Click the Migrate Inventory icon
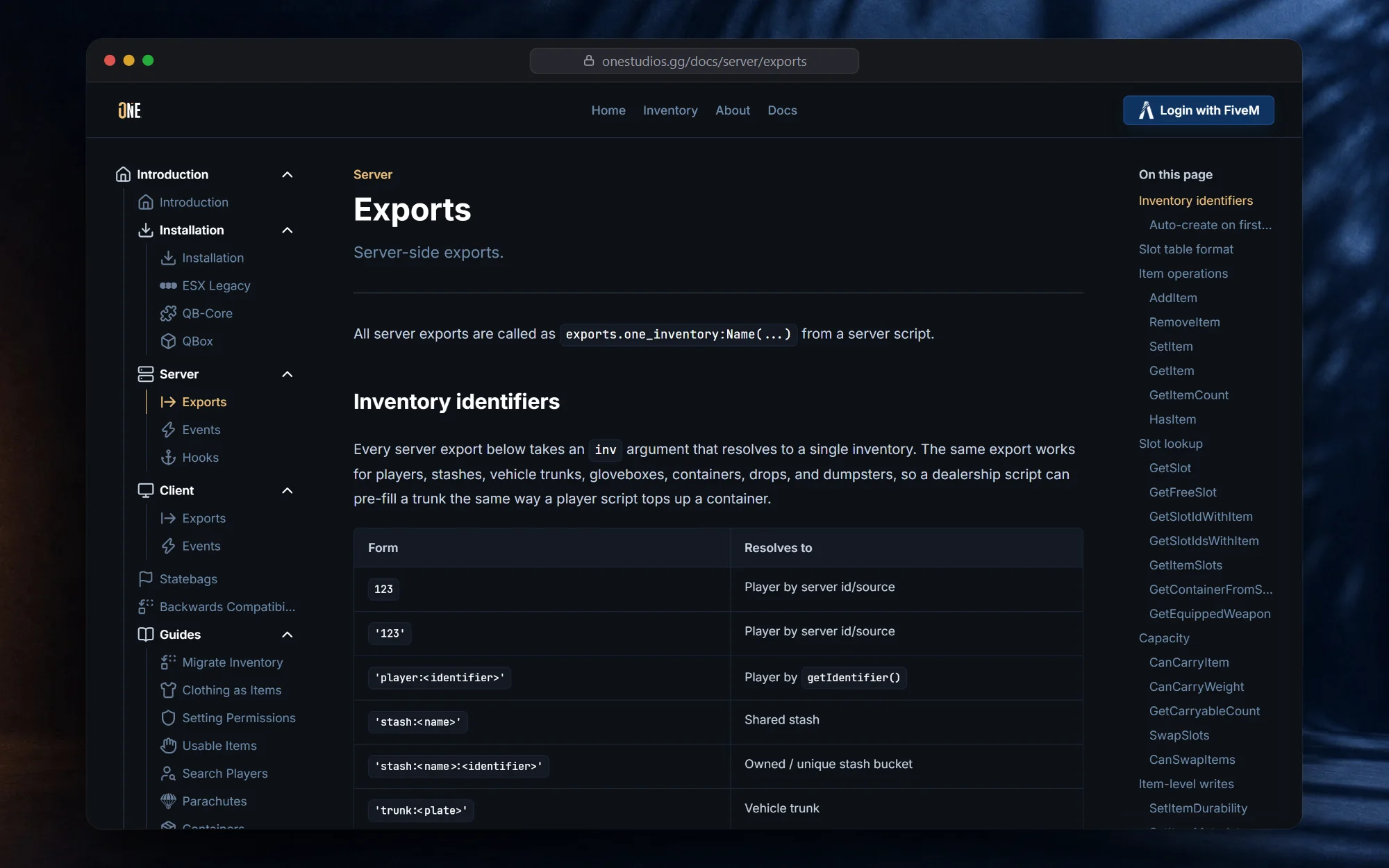Image resolution: width=1389 pixels, height=868 pixels. click(168, 662)
